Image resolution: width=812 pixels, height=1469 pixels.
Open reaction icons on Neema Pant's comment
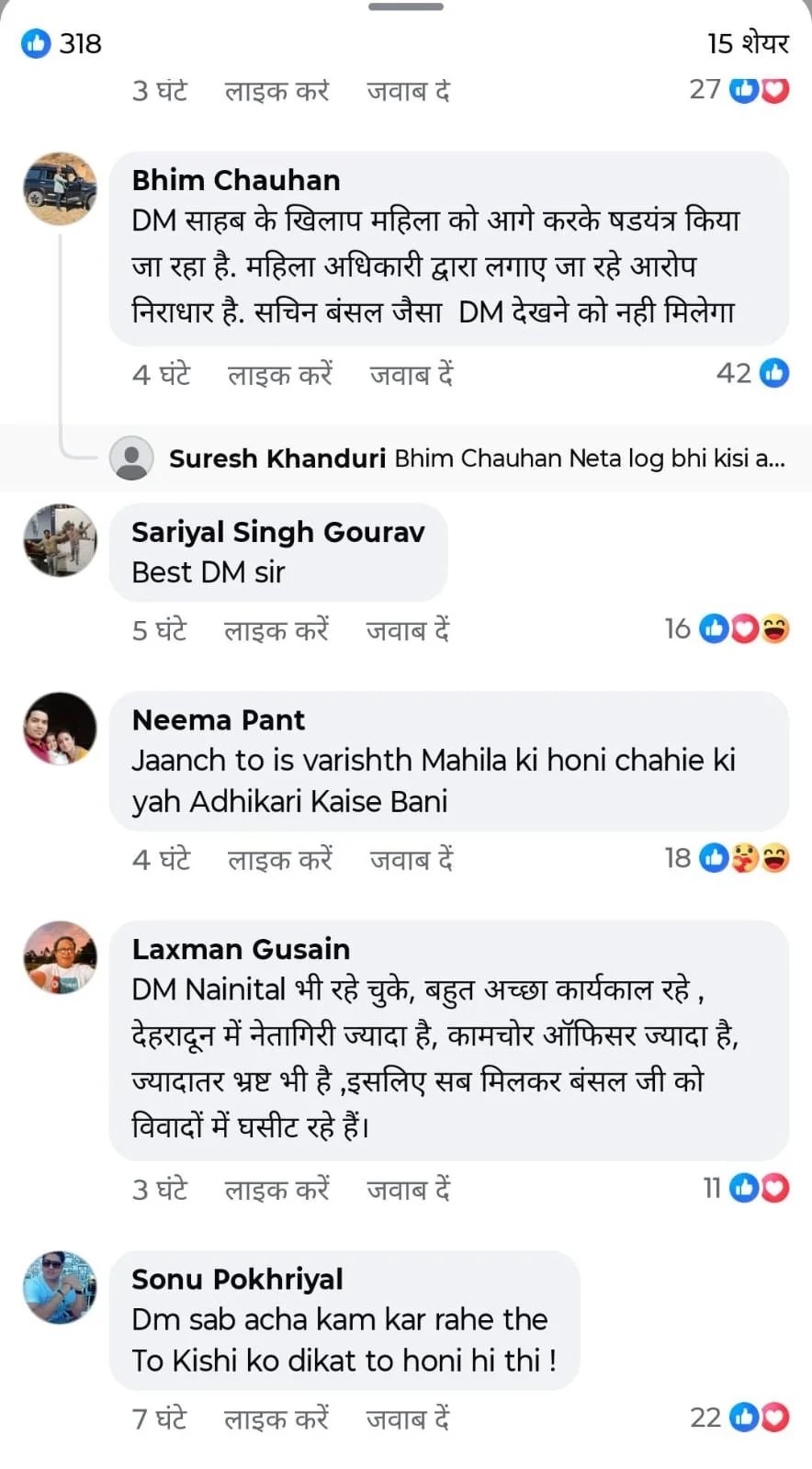(744, 858)
